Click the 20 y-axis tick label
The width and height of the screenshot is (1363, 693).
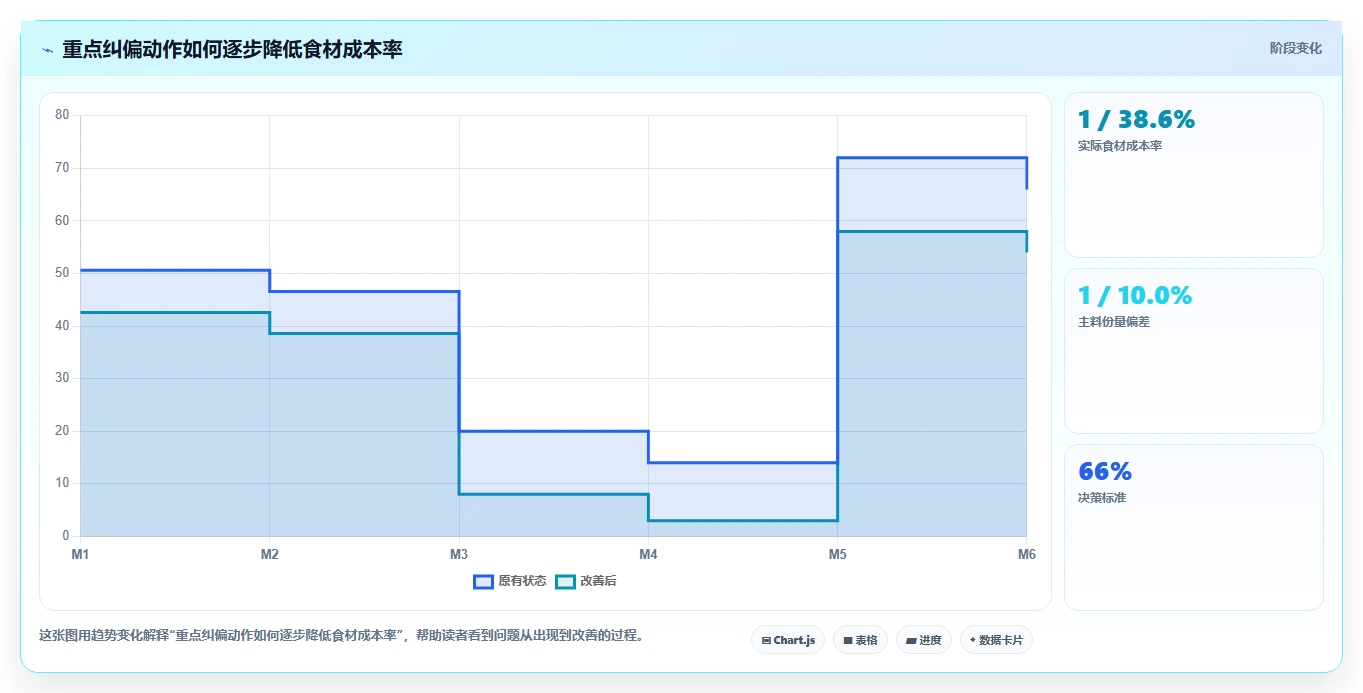pos(62,431)
